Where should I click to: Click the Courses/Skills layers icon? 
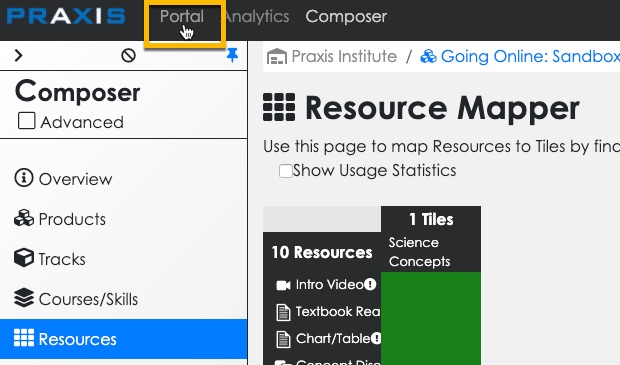pos(24,298)
